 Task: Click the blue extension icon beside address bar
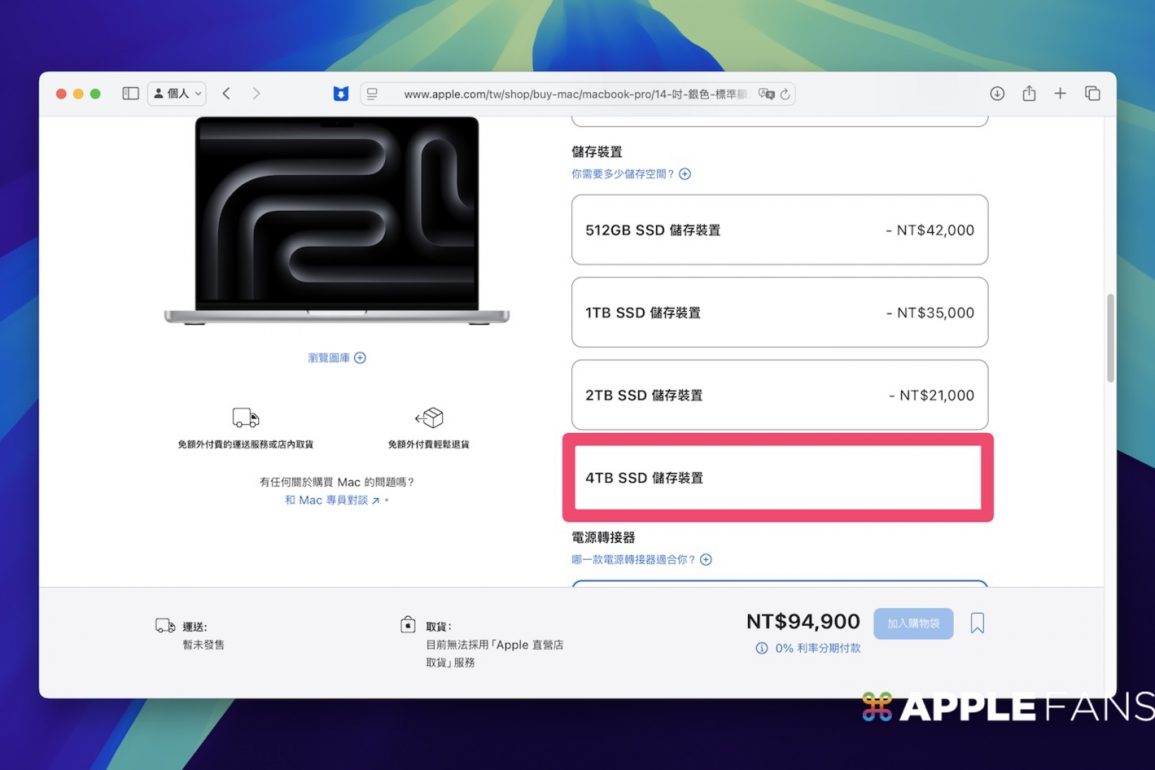click(x=341, y=94)
